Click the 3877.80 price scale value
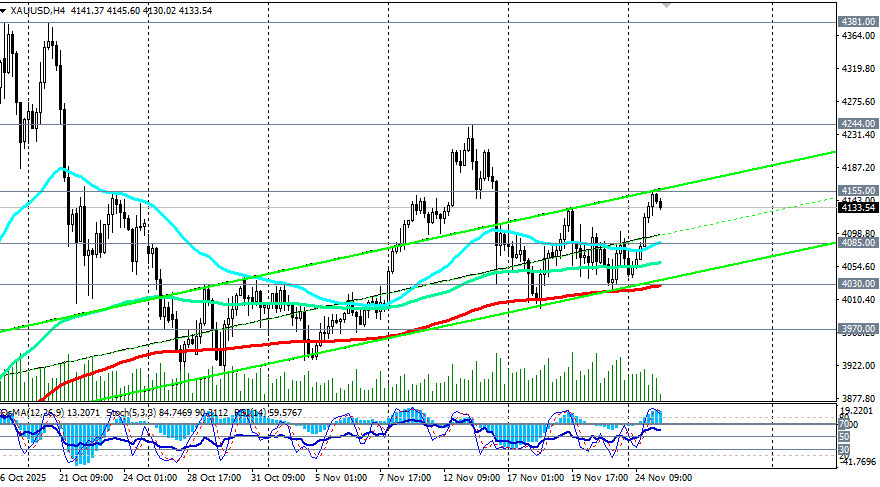880x487 pixels. (859, 398)
